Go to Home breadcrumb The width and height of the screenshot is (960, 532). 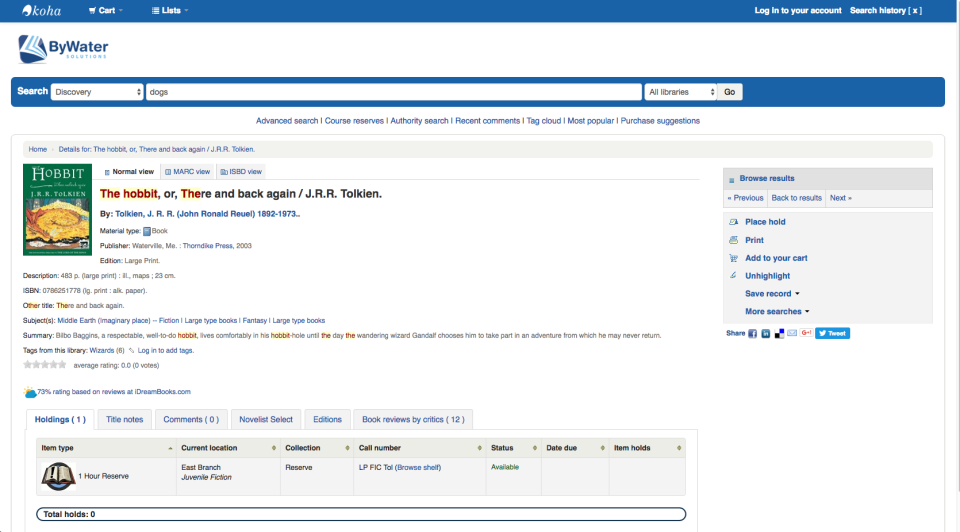click(x=37, y=149)
